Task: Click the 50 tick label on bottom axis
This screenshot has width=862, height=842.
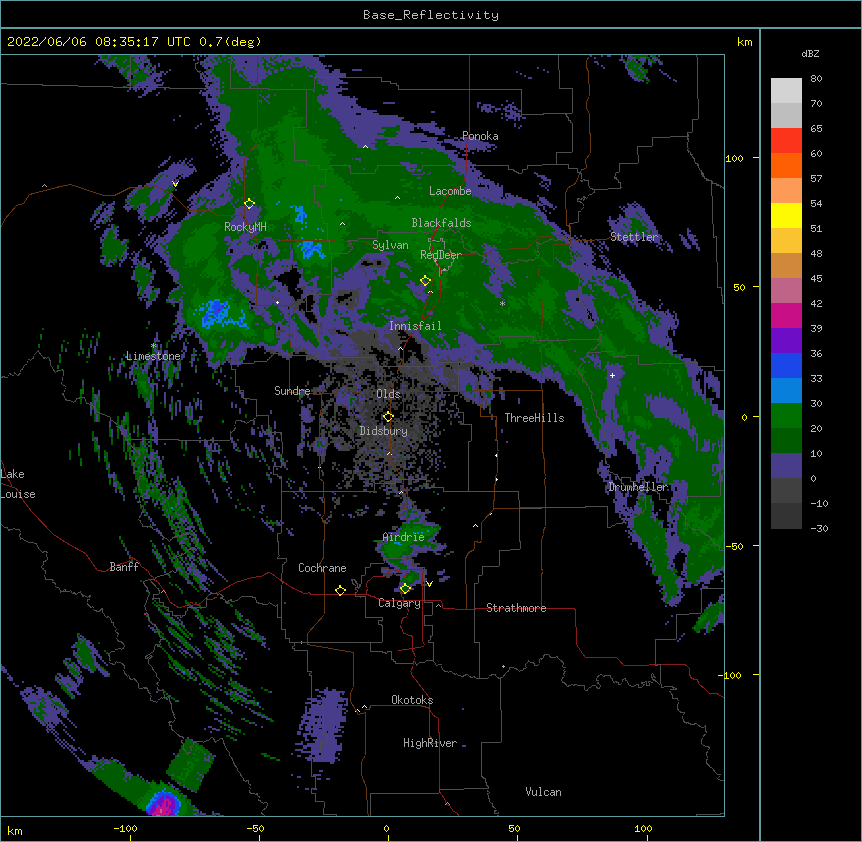Action: tap(514, 828)
